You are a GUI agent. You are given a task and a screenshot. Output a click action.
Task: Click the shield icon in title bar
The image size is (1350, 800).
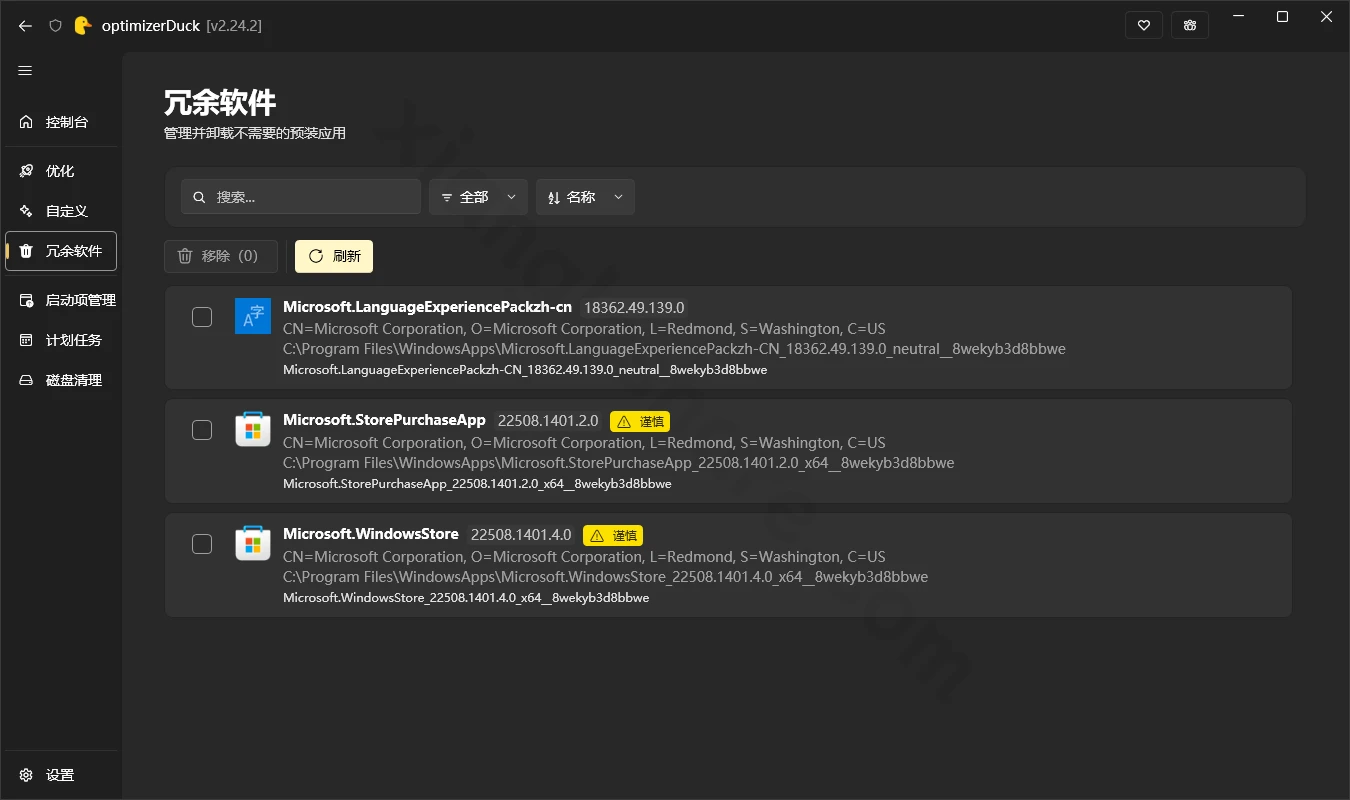click(x=56, y=26)
